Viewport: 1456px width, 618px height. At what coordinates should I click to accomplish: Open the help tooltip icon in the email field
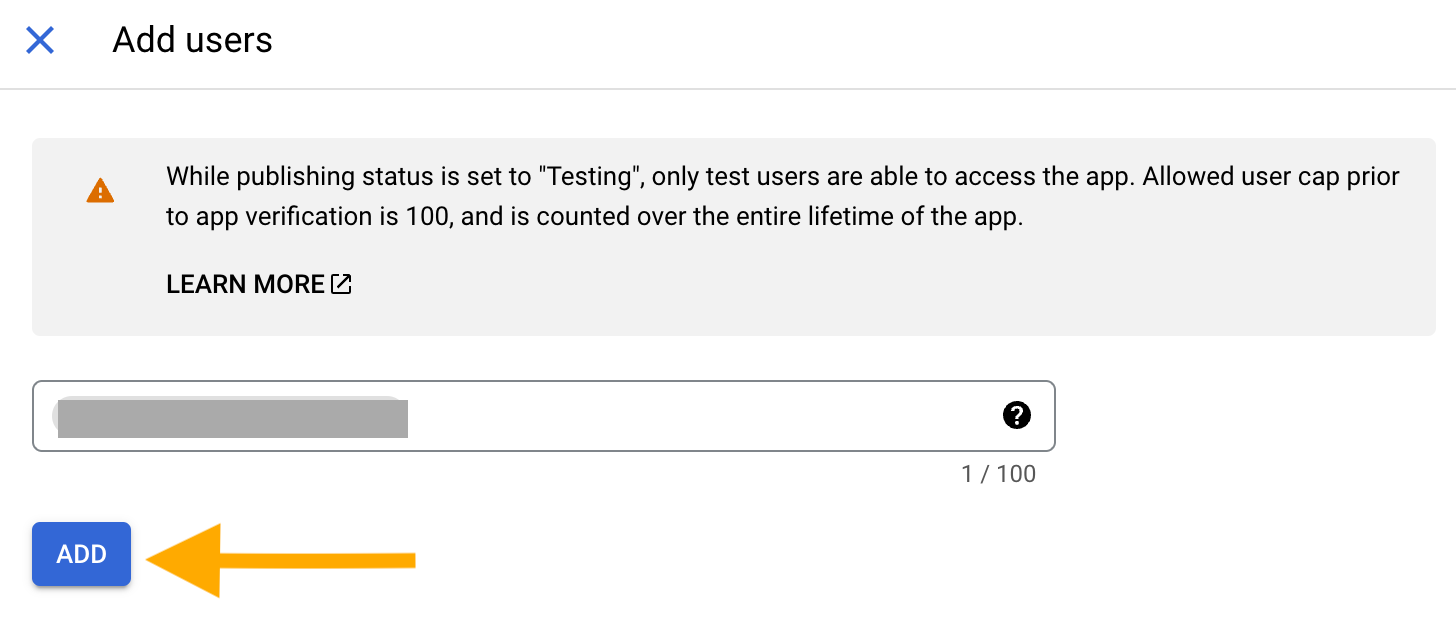[1017, 416]
